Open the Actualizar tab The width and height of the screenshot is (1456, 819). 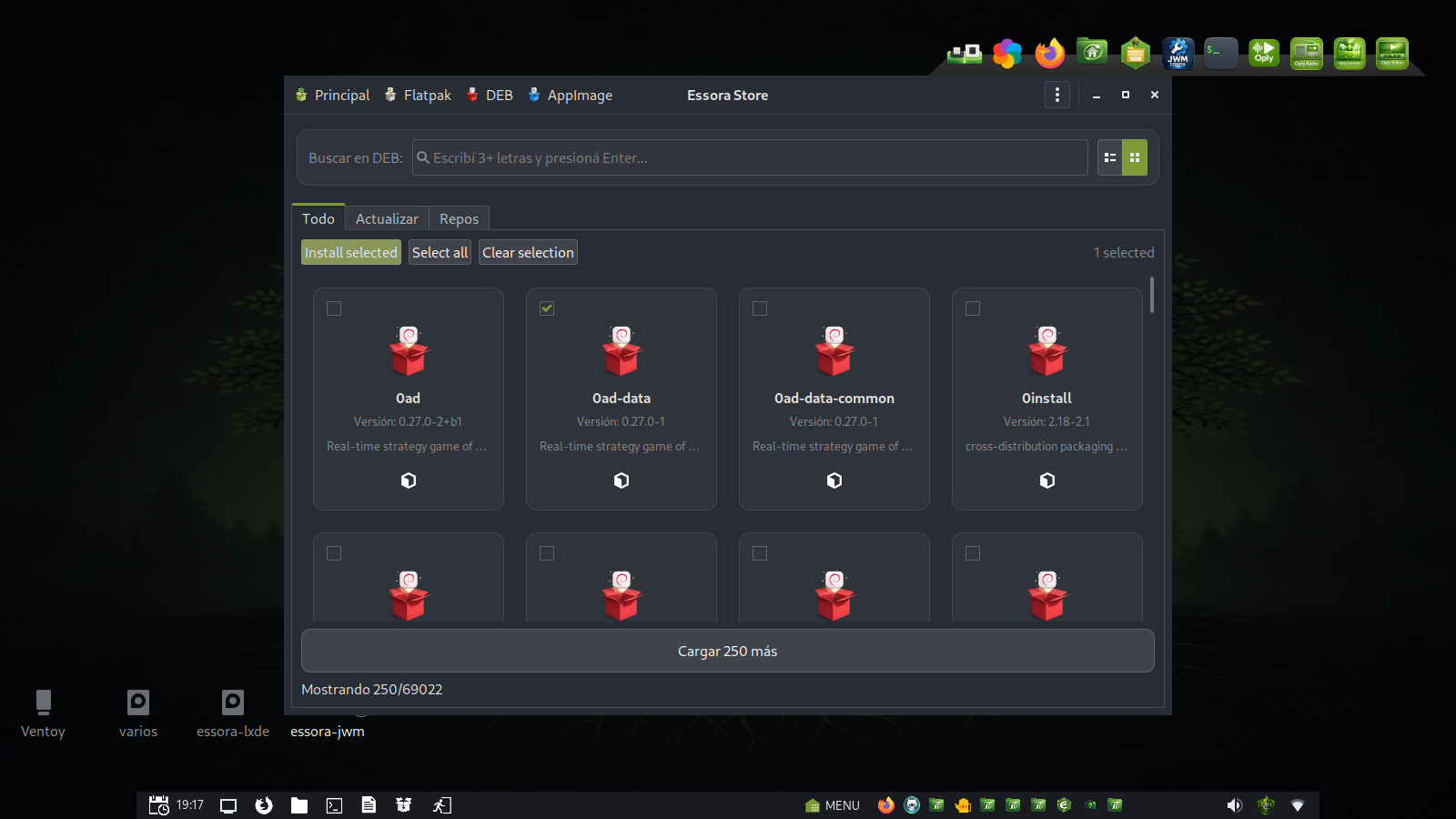[387, 218]
